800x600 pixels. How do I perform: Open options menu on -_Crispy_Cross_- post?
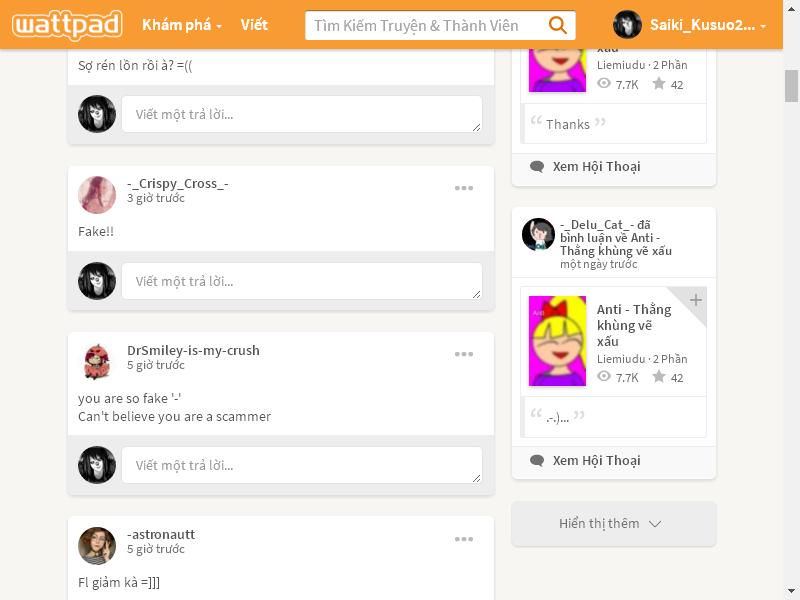(x=464, y=188)
